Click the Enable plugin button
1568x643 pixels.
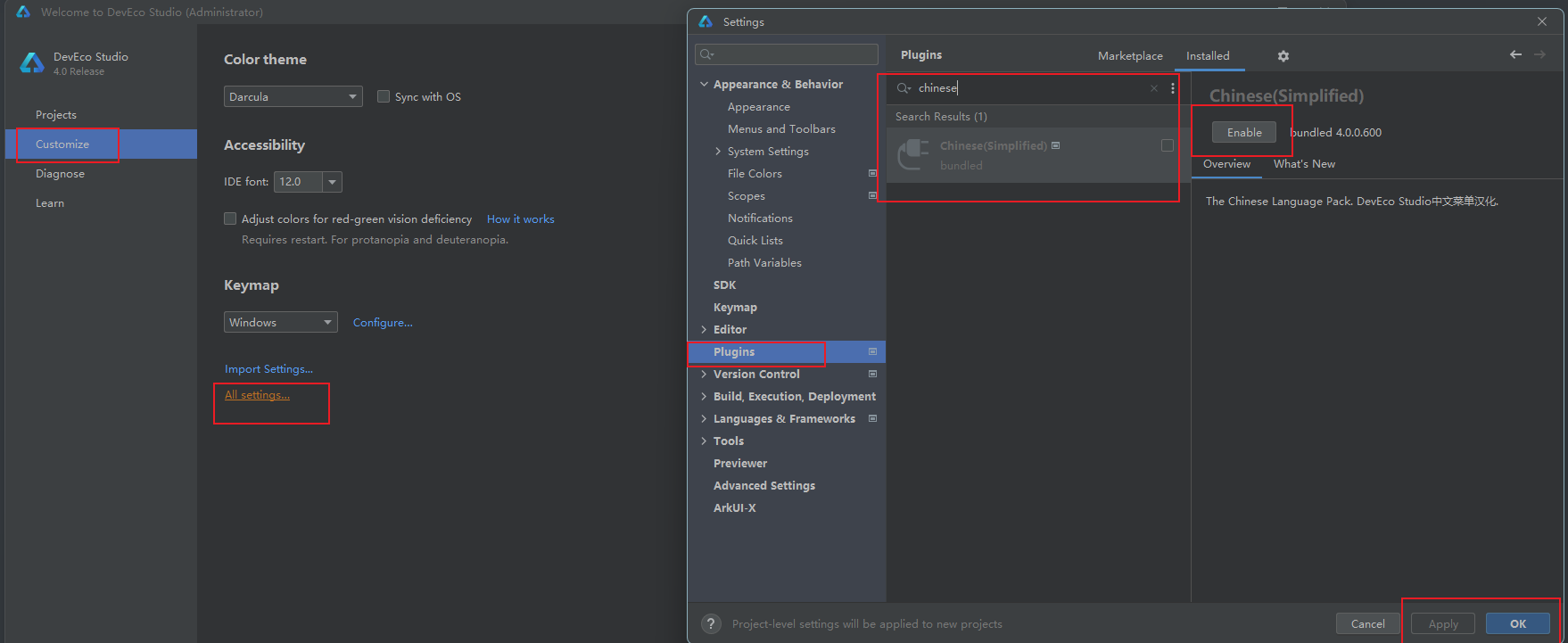1244,132
